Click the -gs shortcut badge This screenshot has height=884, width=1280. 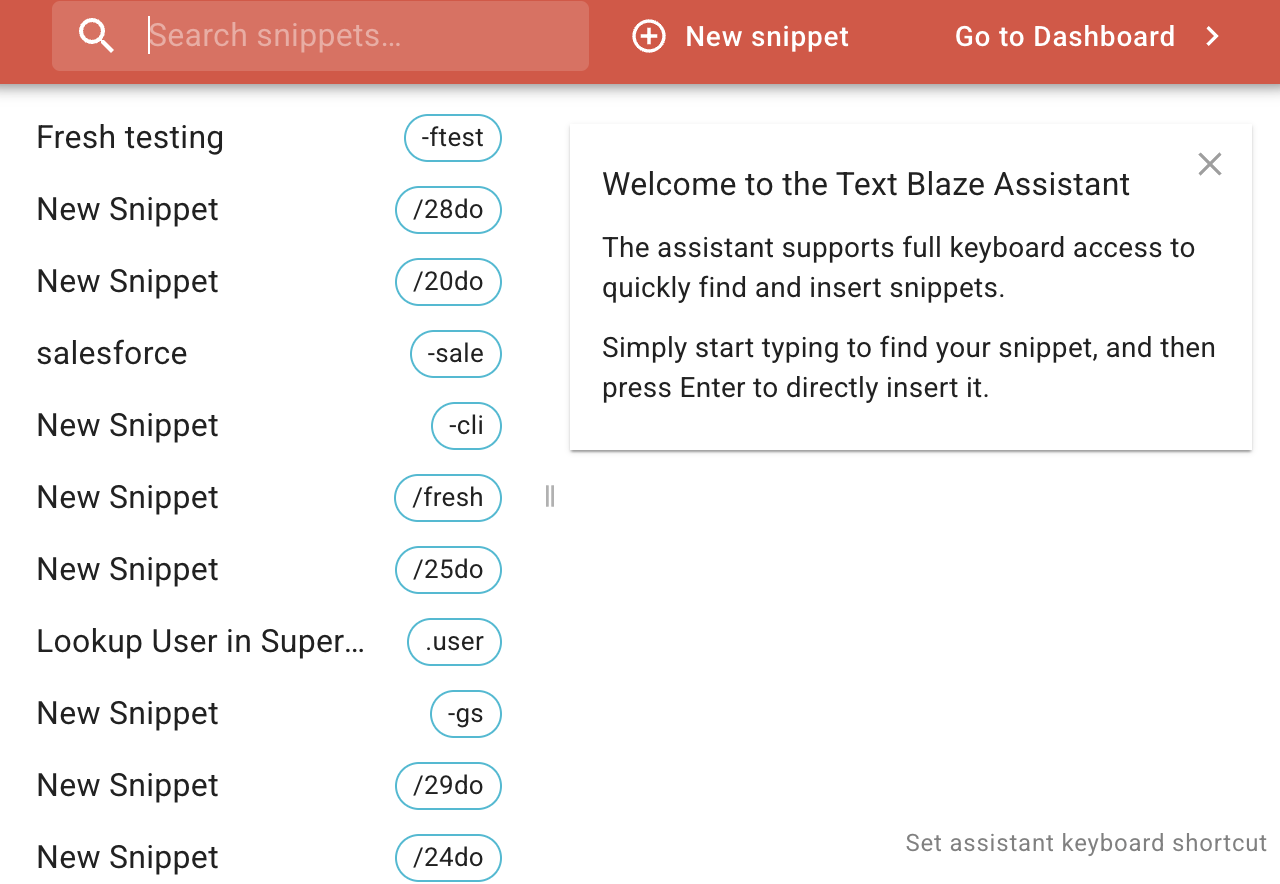click(466, 714)
